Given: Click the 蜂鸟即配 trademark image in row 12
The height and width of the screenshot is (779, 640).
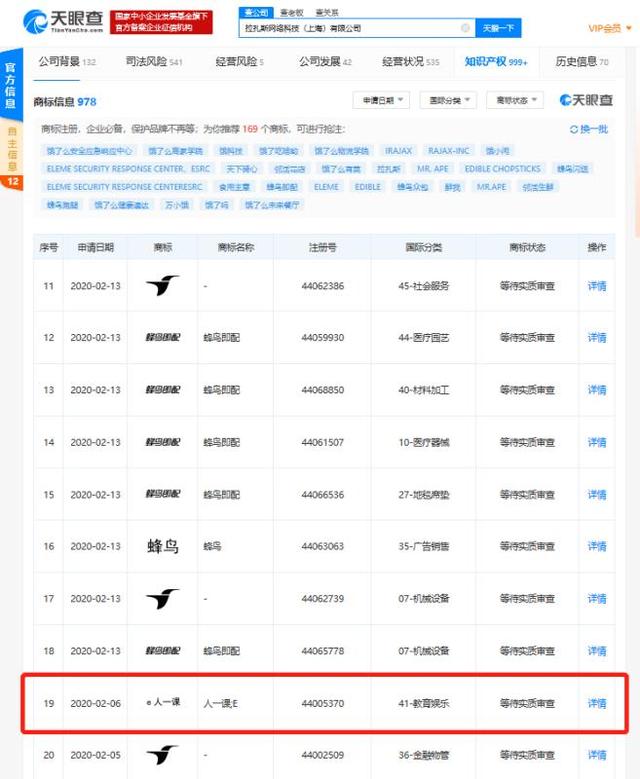Looking at the screenshot, I should 162,338.
